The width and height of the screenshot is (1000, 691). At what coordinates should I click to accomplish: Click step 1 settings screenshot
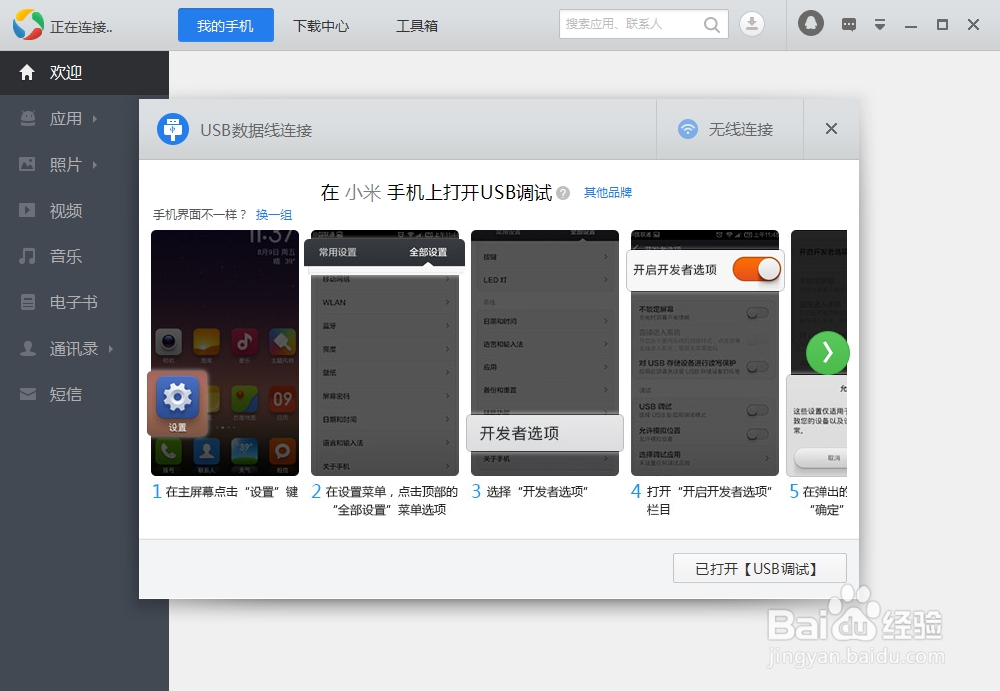click(224, 353)
